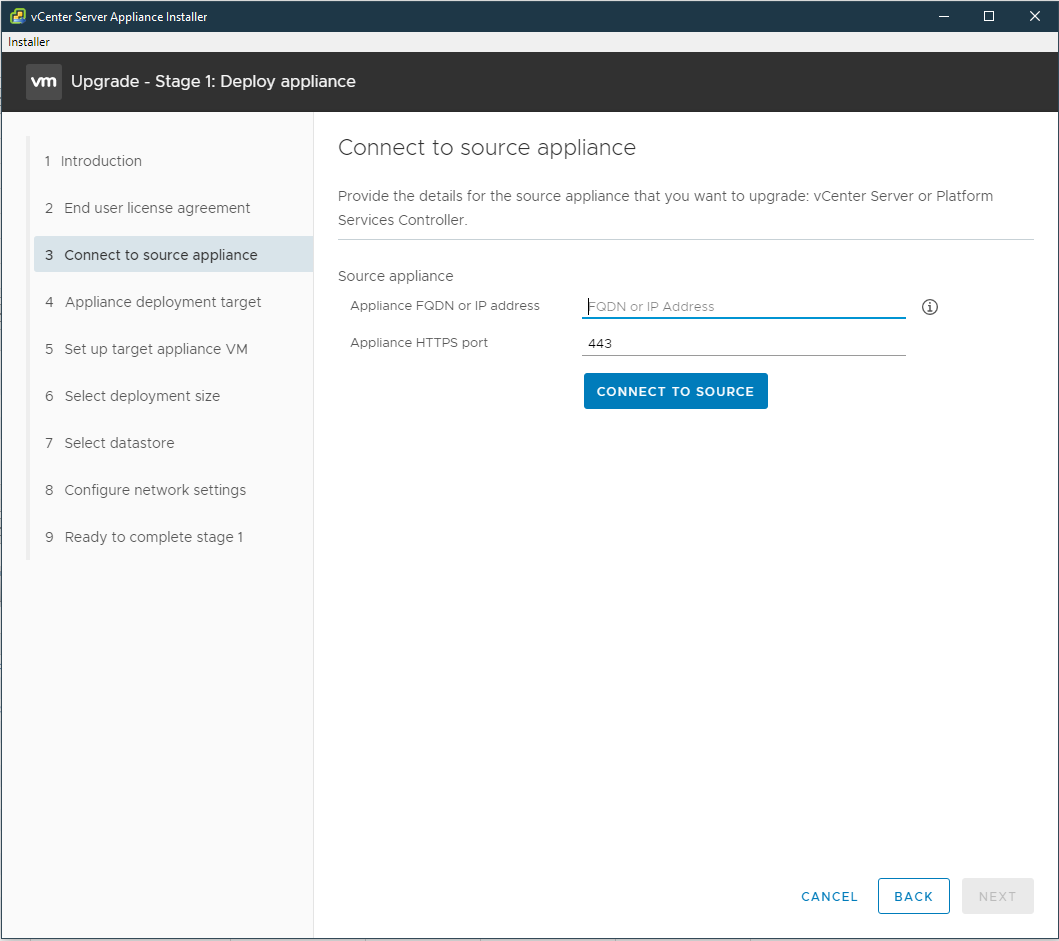Click the Connect to Source button
The image size is (1059, 941).
[675, 391]
